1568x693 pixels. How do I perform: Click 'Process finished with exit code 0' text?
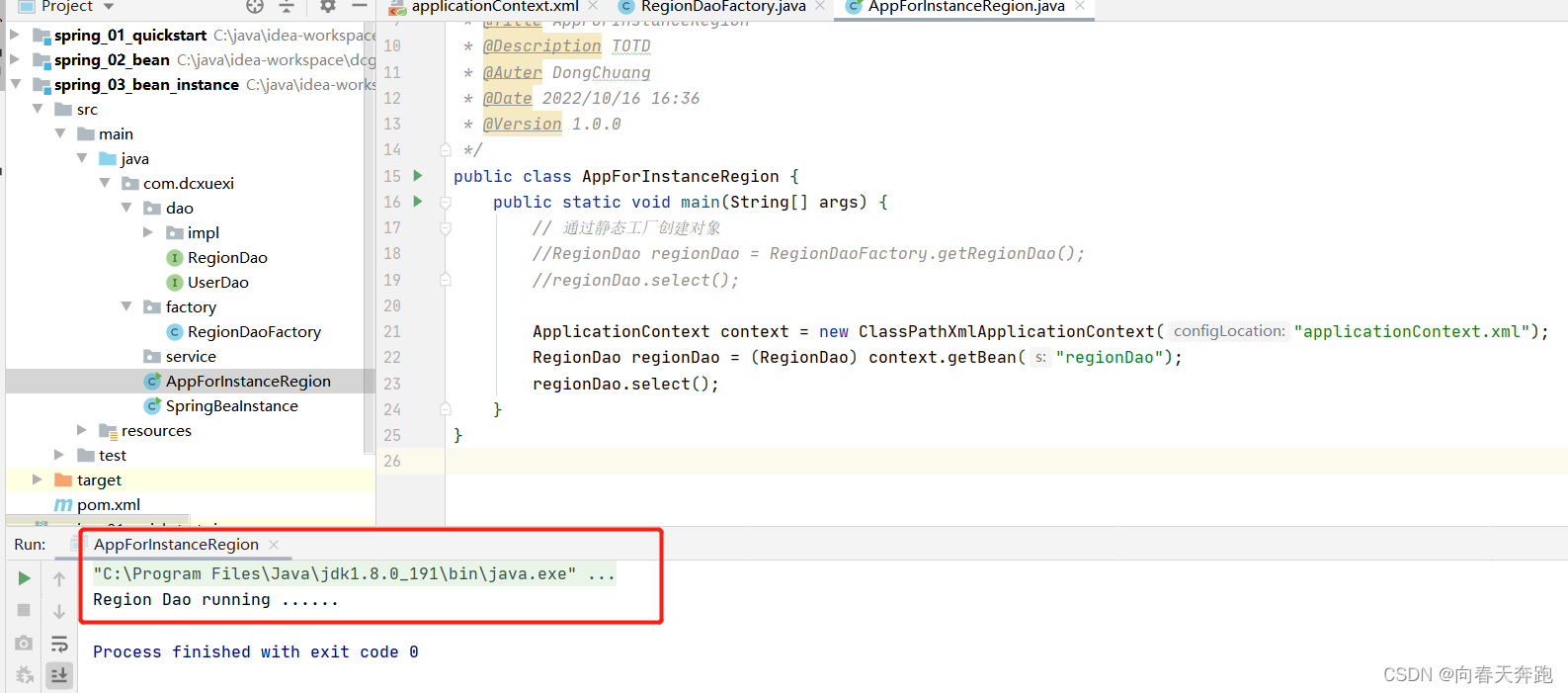(x=256, y=652)
